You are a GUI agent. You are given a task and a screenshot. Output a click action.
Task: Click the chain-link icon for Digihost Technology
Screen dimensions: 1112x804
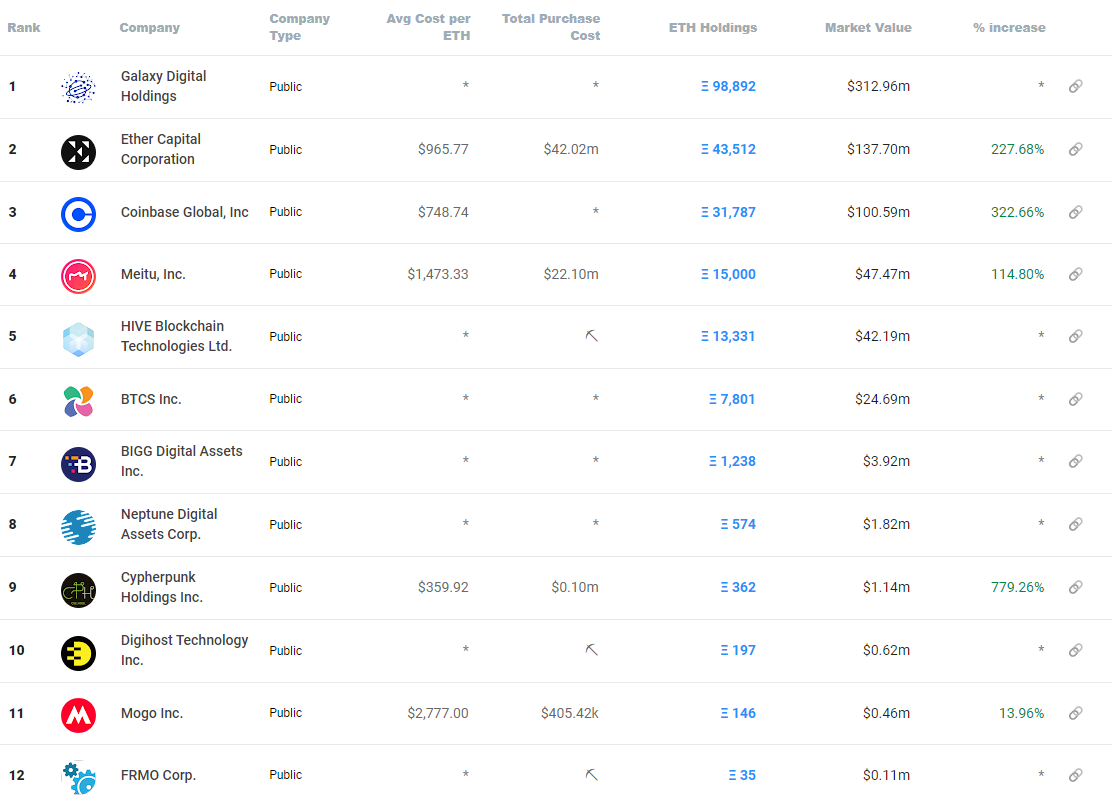tap(1075, 650)
